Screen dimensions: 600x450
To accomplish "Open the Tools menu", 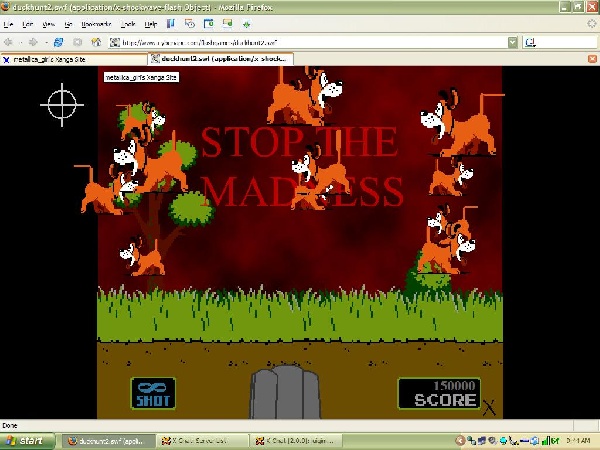I will (x=128, y=24).
